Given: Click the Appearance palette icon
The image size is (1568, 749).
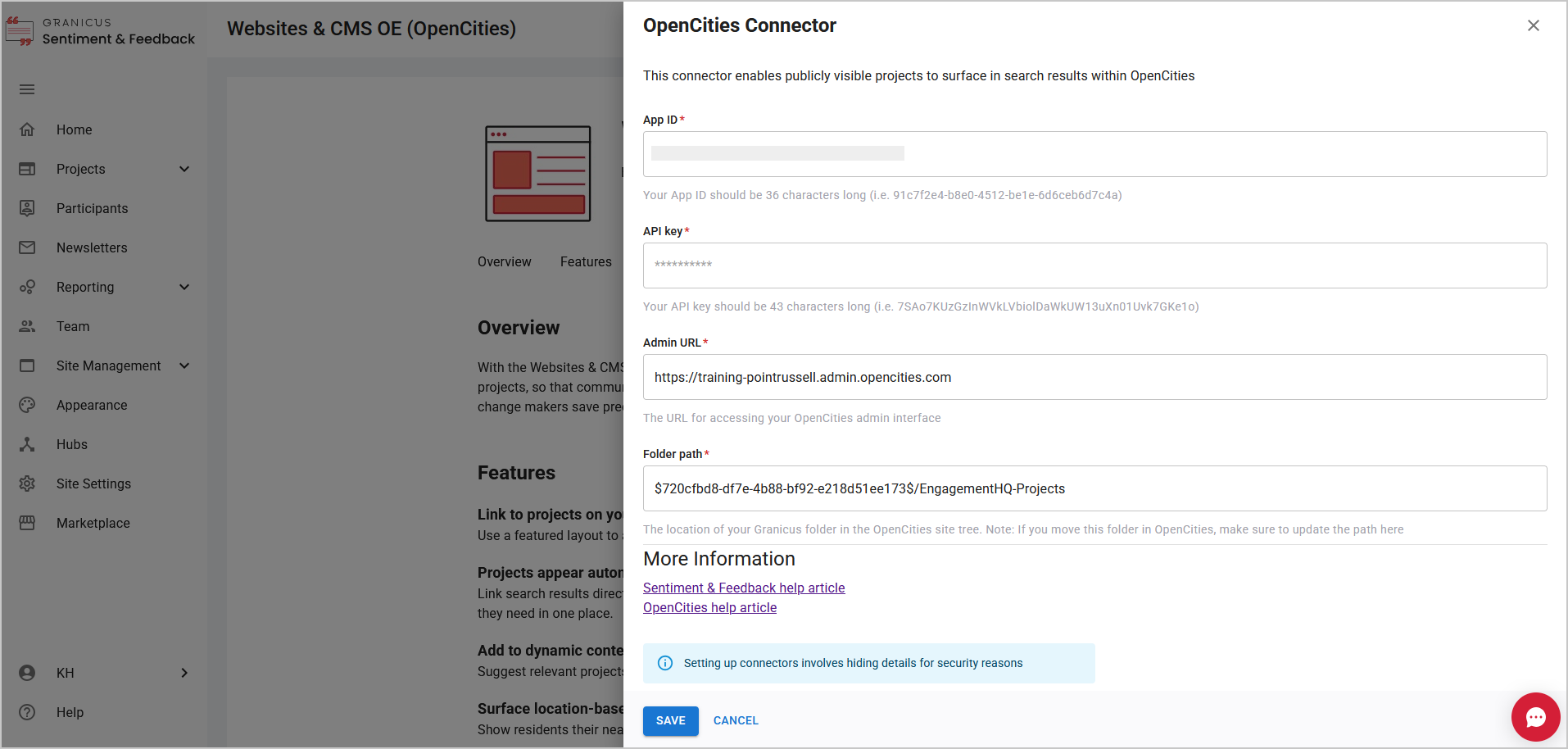Looking at the screenshot, I should [27, 405].
